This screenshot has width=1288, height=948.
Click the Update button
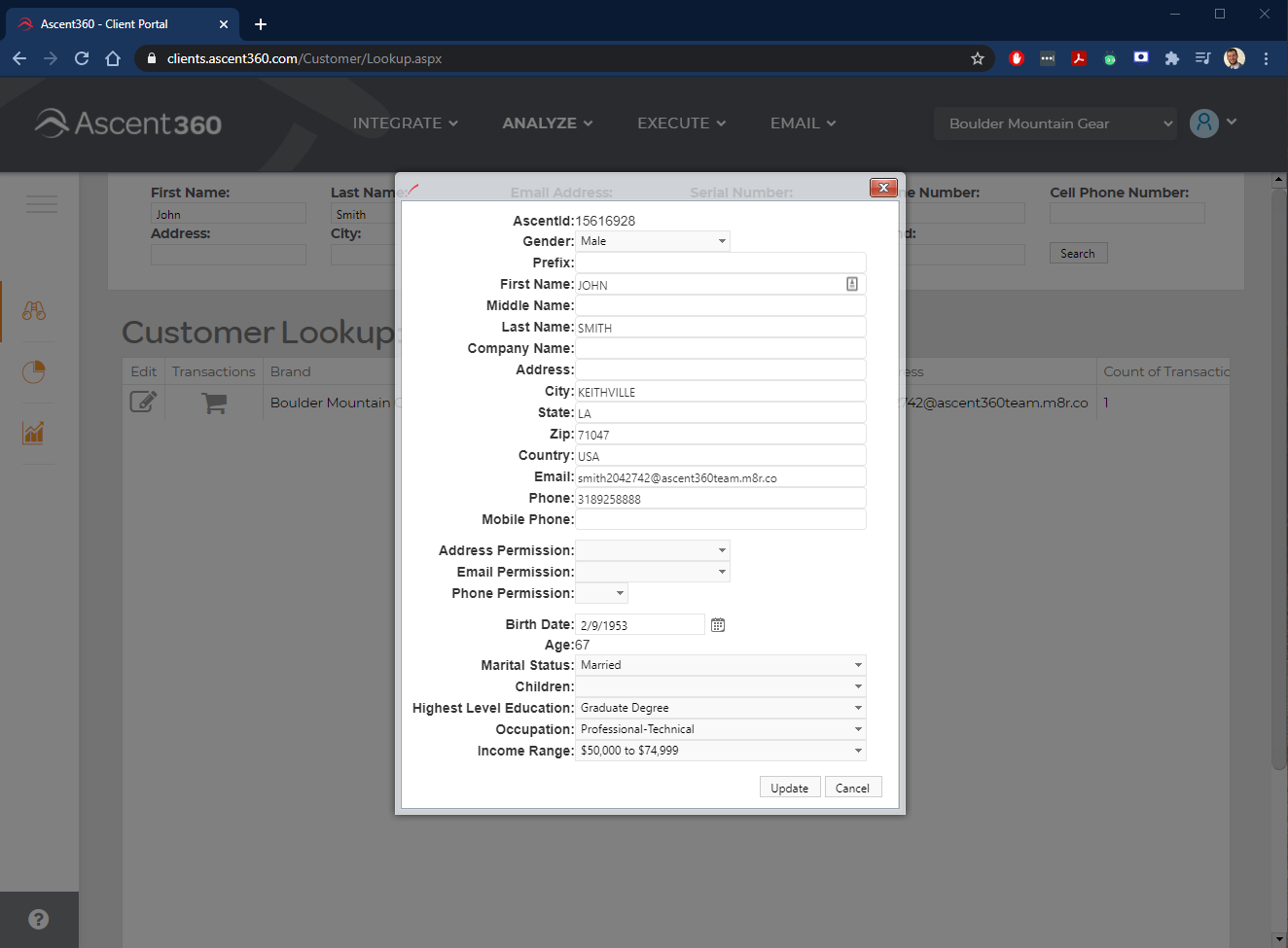click(790, 788)
